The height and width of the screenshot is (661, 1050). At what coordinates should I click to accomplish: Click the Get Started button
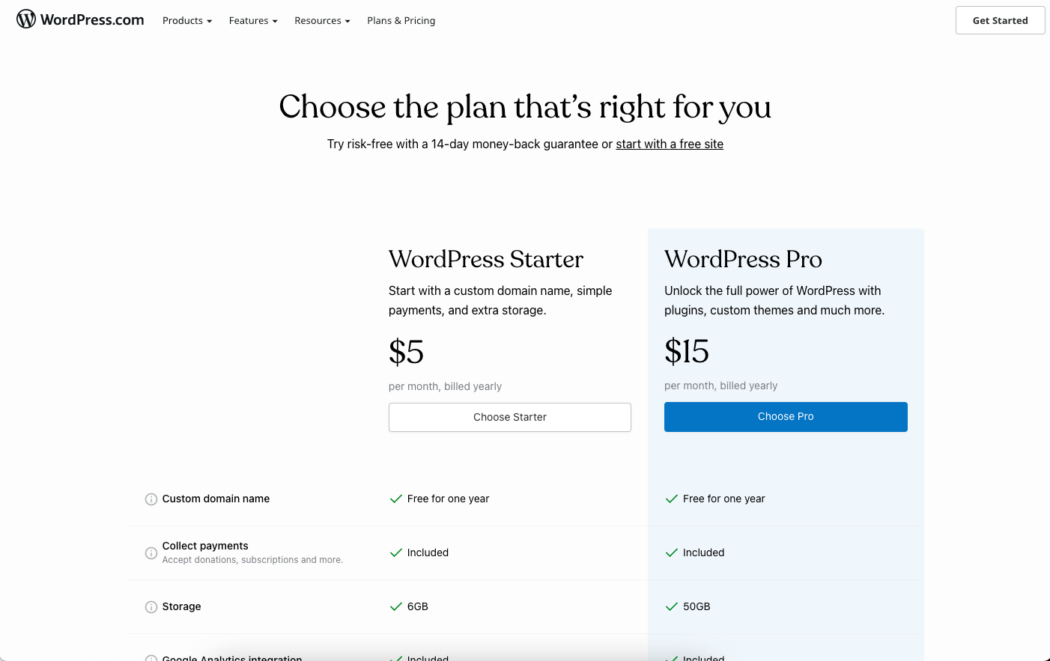pos(1000,20)
